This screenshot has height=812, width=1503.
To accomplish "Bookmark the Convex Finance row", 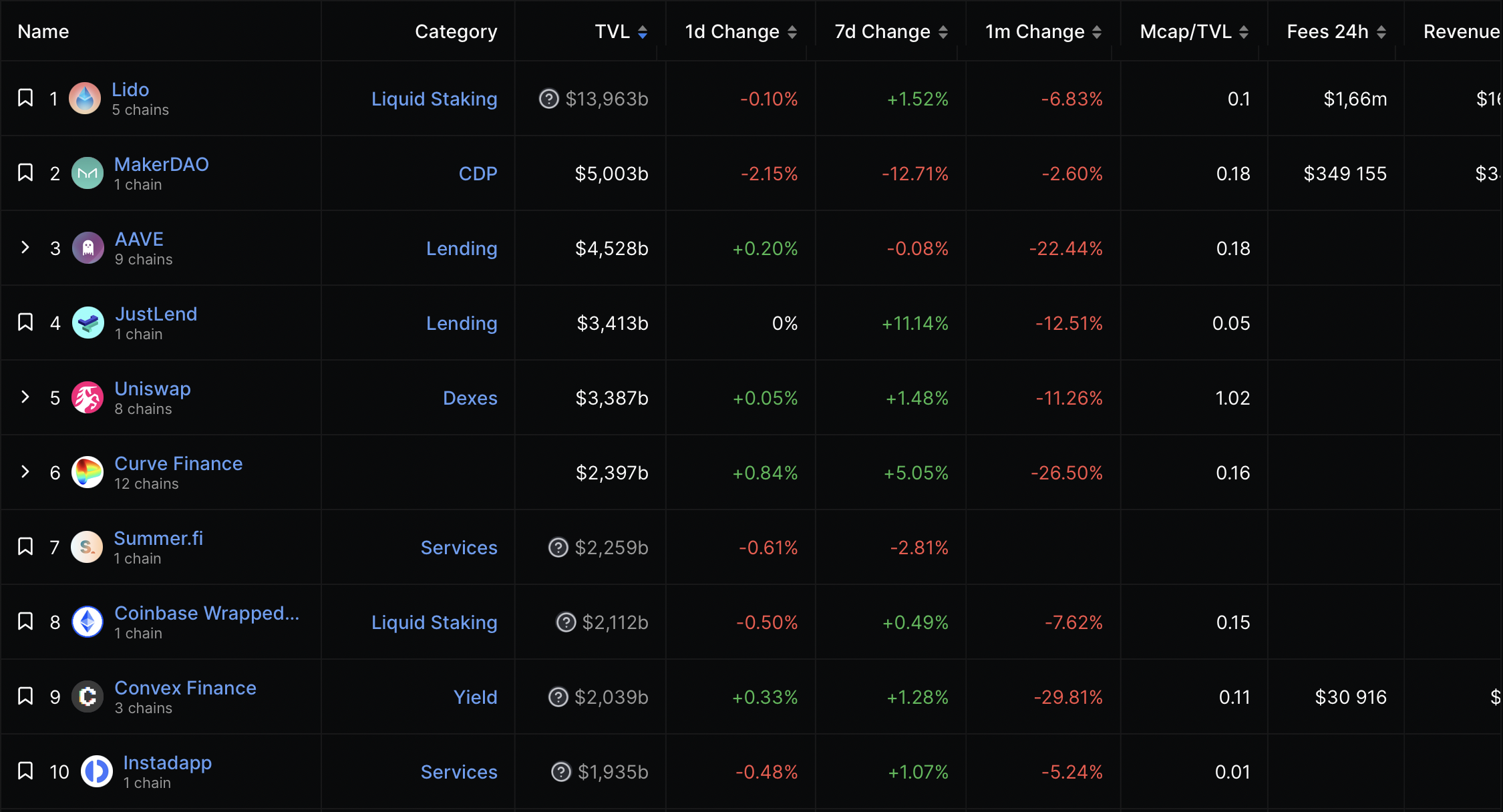I will (25, 696).
